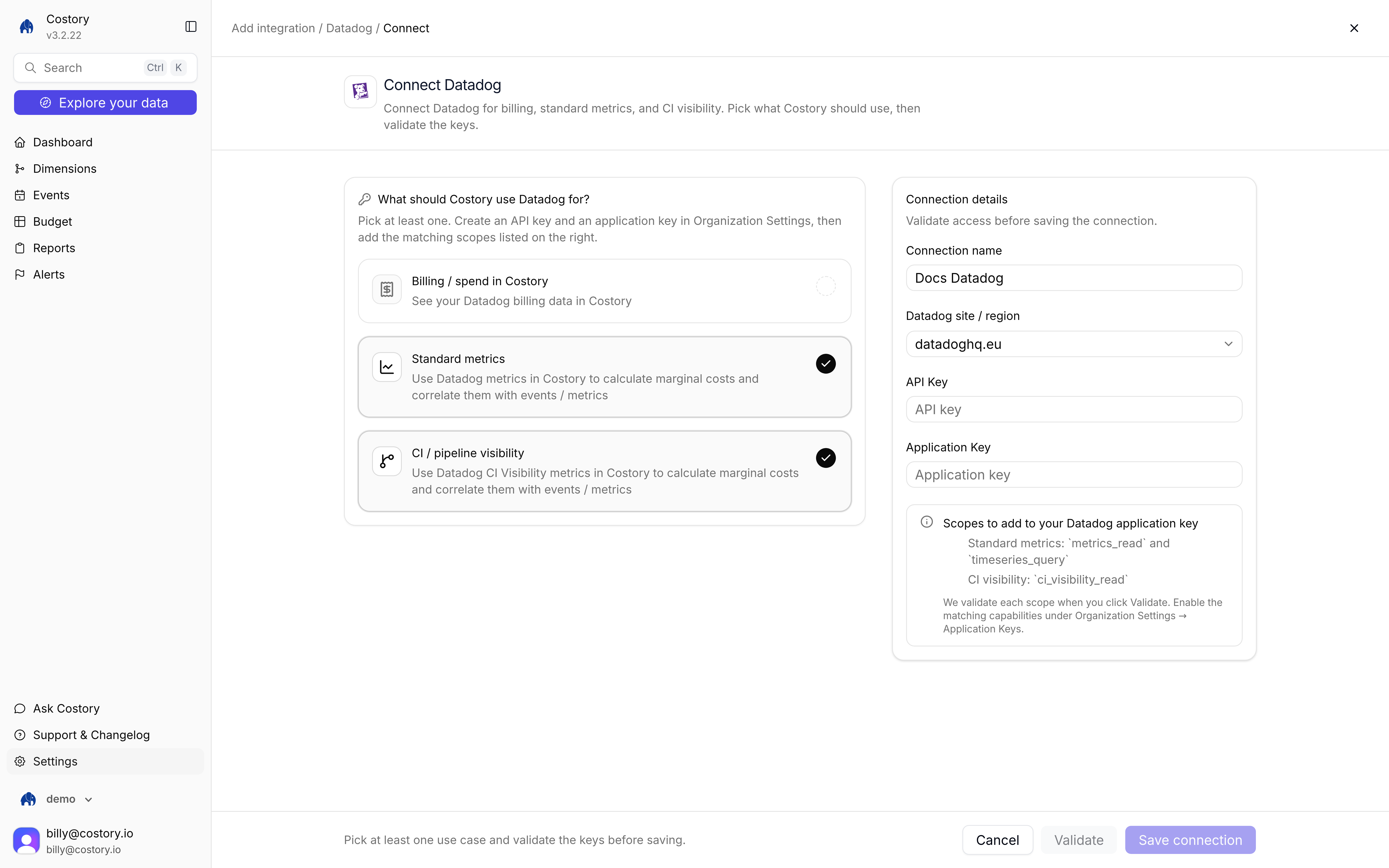Image resolution: width=1389 pixels, height=868 pixels.
Task: Open the Datadog site / region dropdown
Action: click(1074, 344)
